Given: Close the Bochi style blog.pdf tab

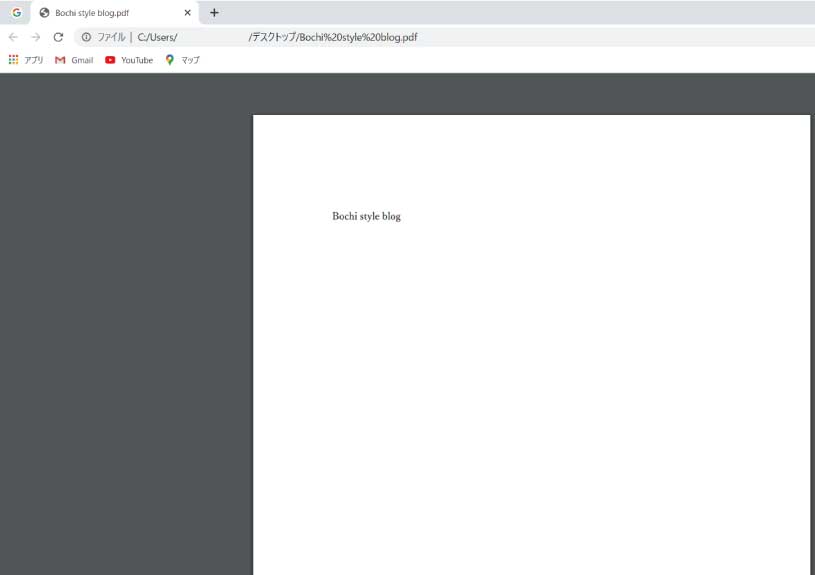Looking at the screenshot, I should pyautogui.click(x=187, y=13).
